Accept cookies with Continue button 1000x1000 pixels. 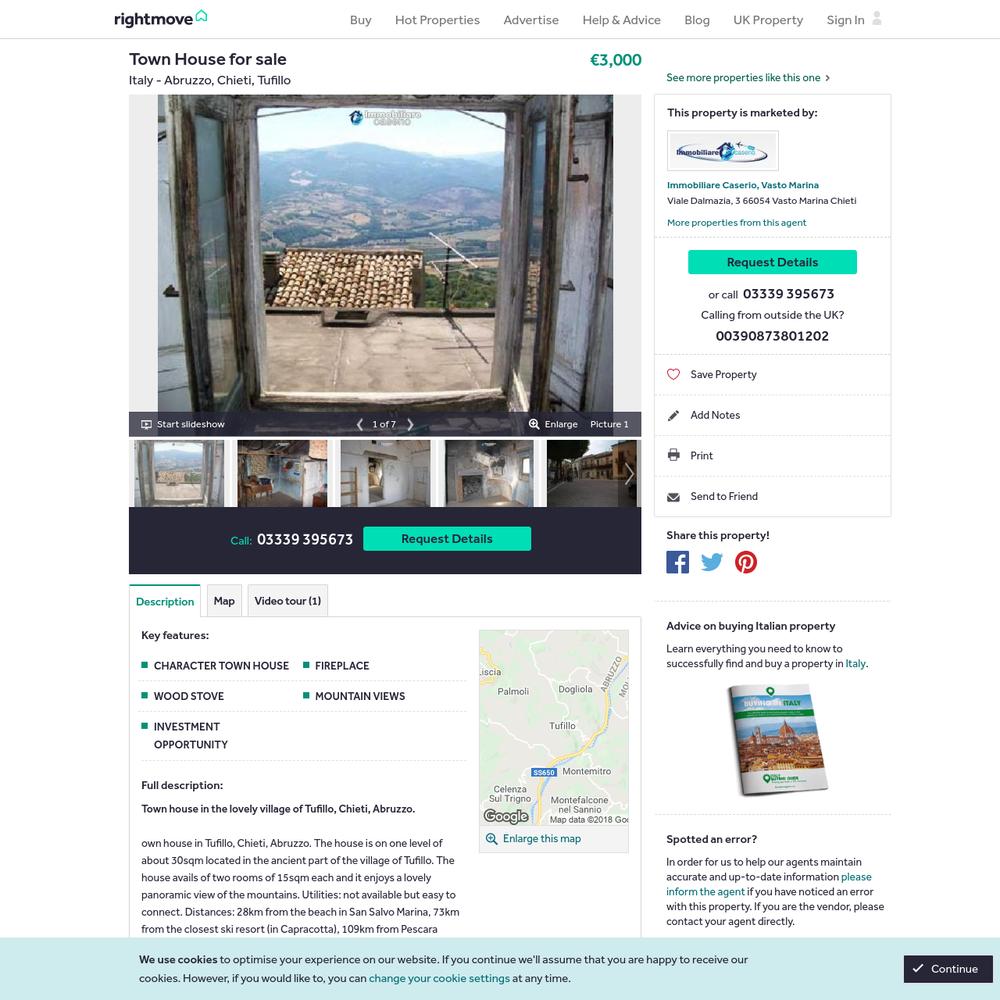[948, 969]
